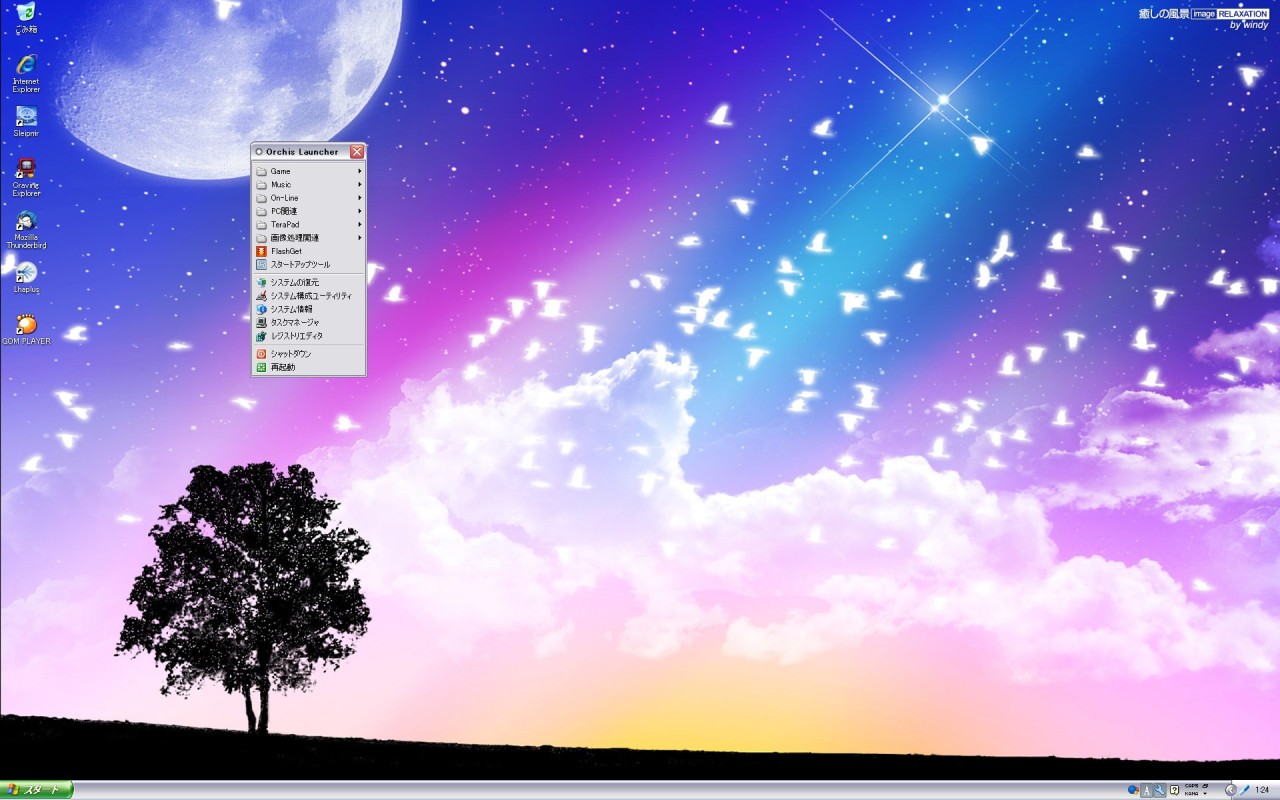Viewport: 1280px width, 800px height.
Task: Click the レジストリエディタ label in the launcher
Action: pos(296,336)
